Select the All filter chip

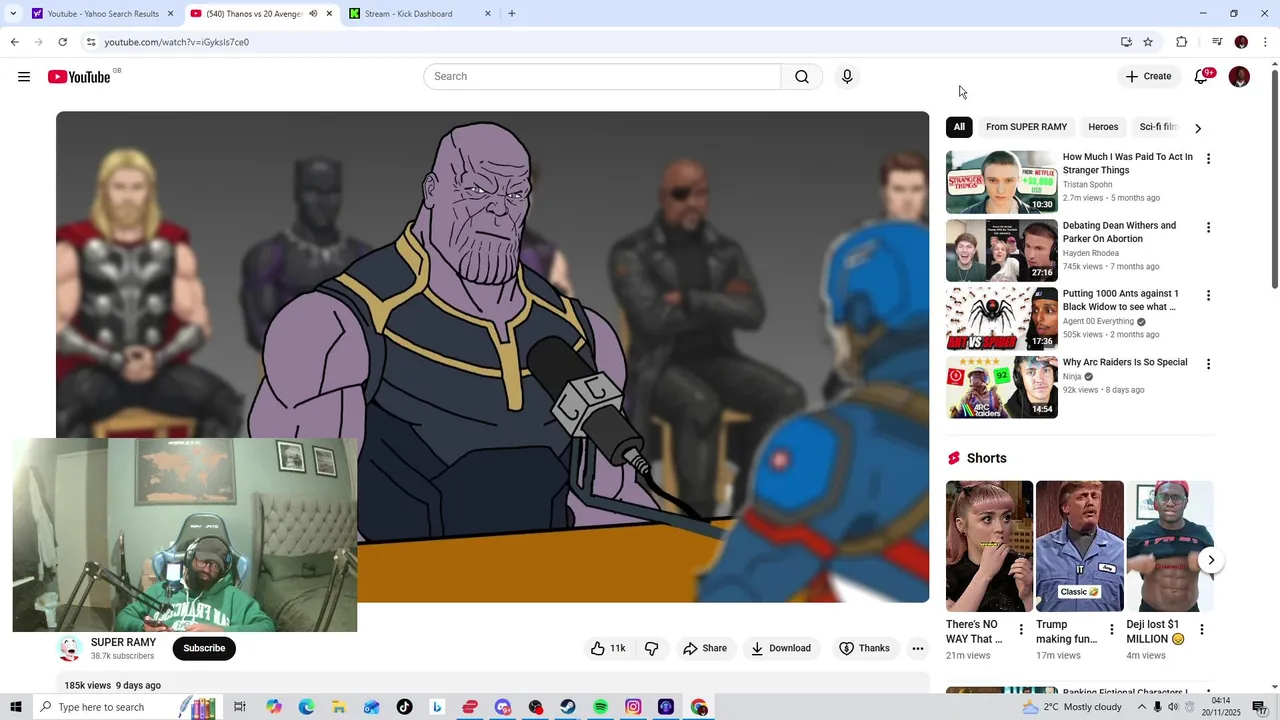click(959, 127)
